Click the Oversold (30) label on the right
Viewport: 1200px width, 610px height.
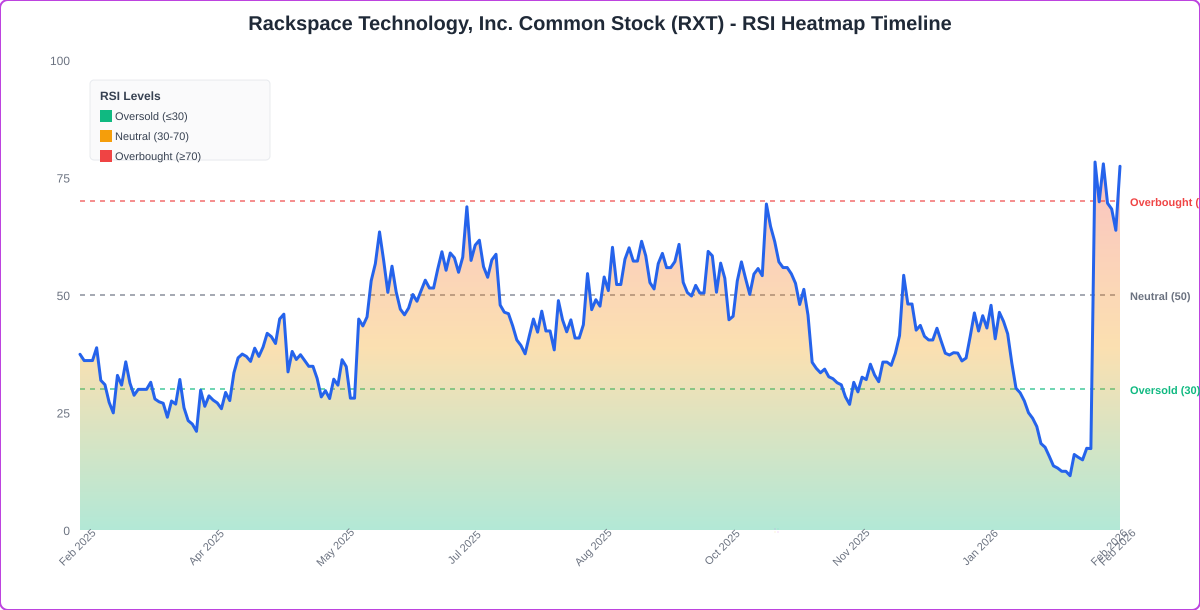[1165, 390]
